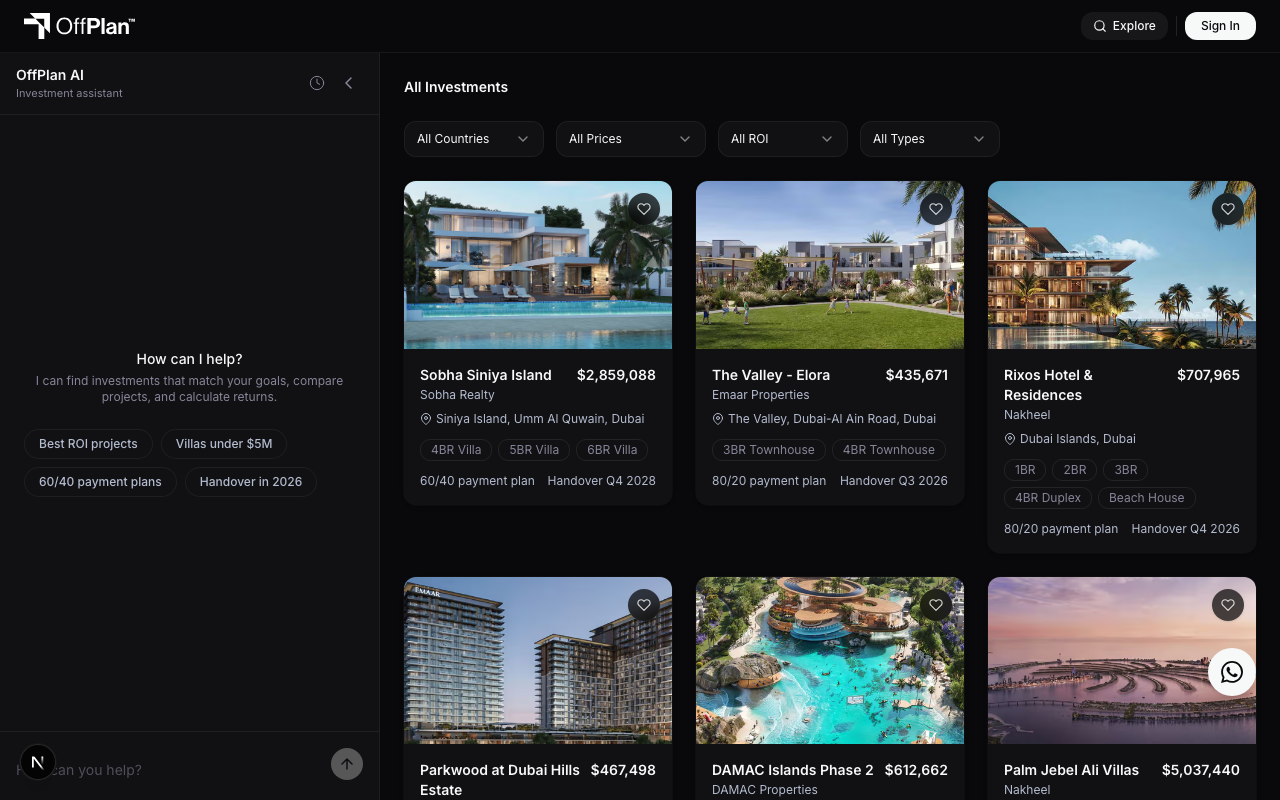
Task: Open WhatsApp chat floating button
Action: [x=1232, y=672]
